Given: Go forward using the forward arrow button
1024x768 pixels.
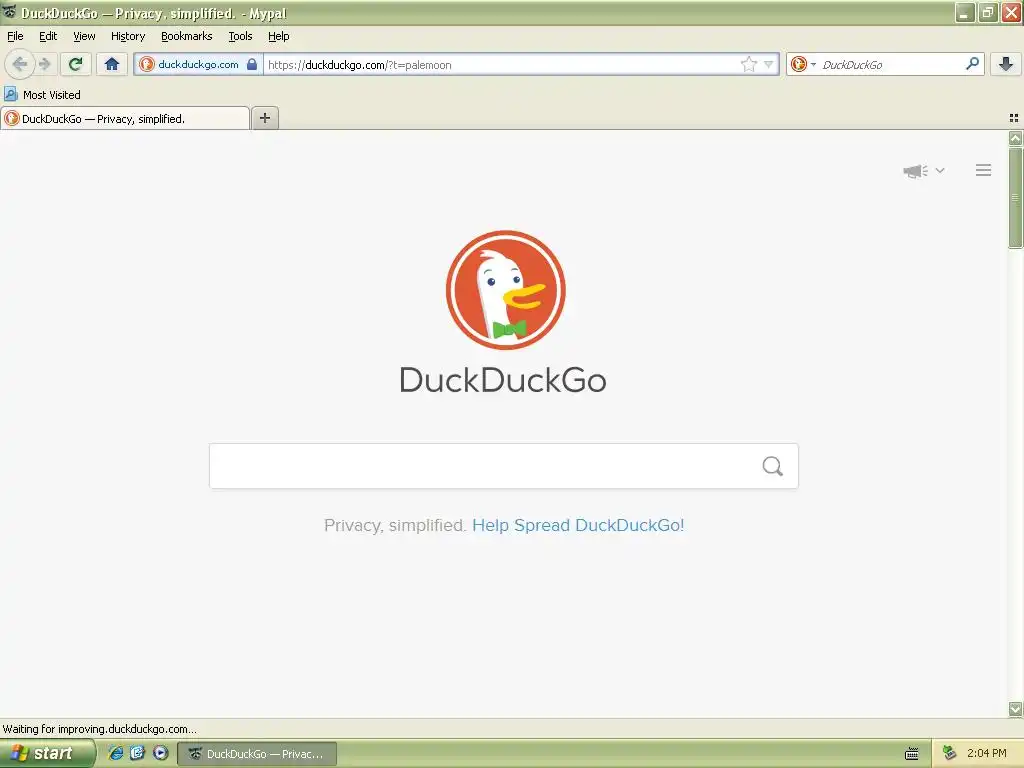Looking at the screenshot, I should tap(44, 64).
